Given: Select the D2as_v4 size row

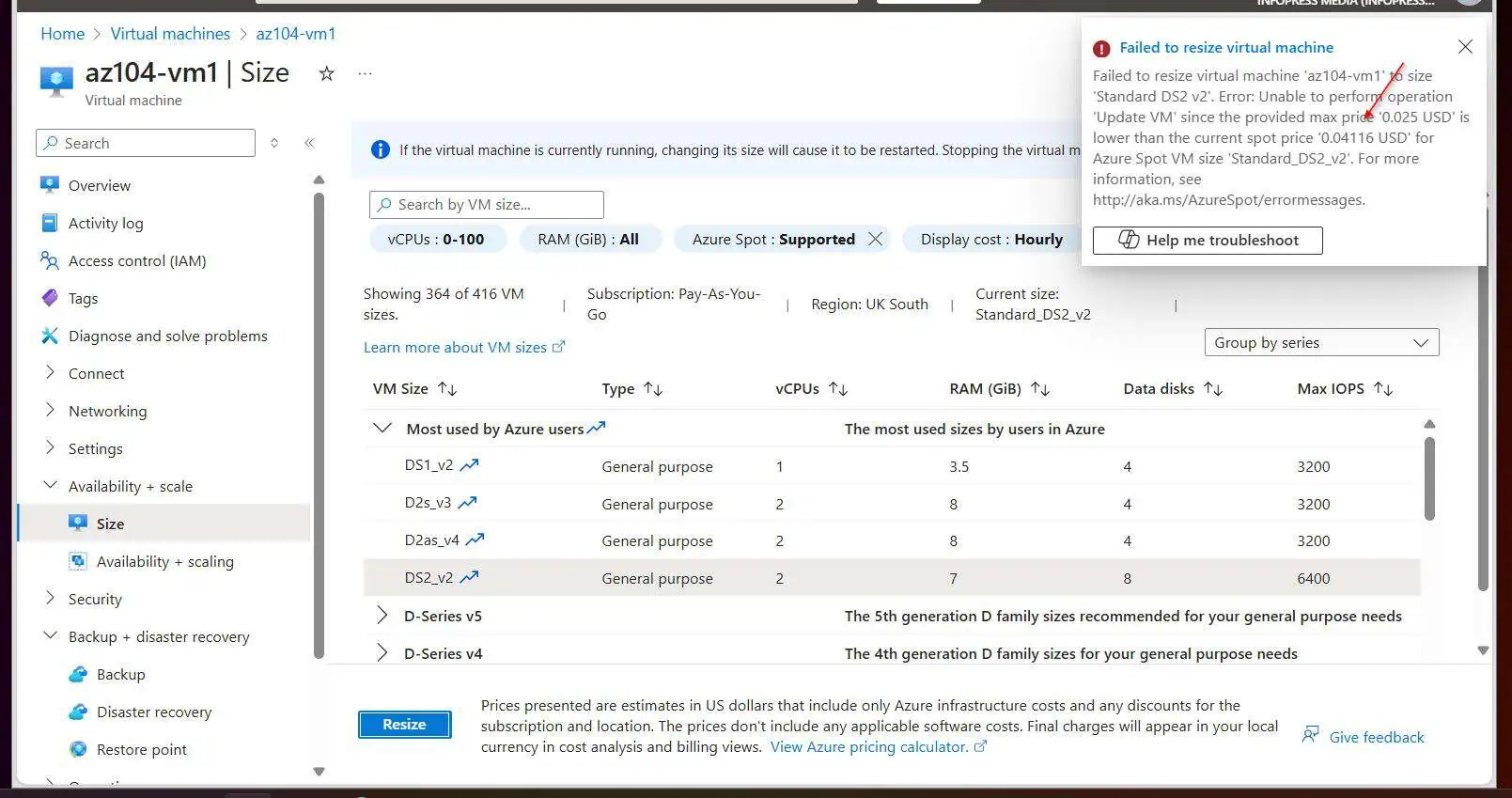Looking at the screenshot, I should click(x=892, y=540).
